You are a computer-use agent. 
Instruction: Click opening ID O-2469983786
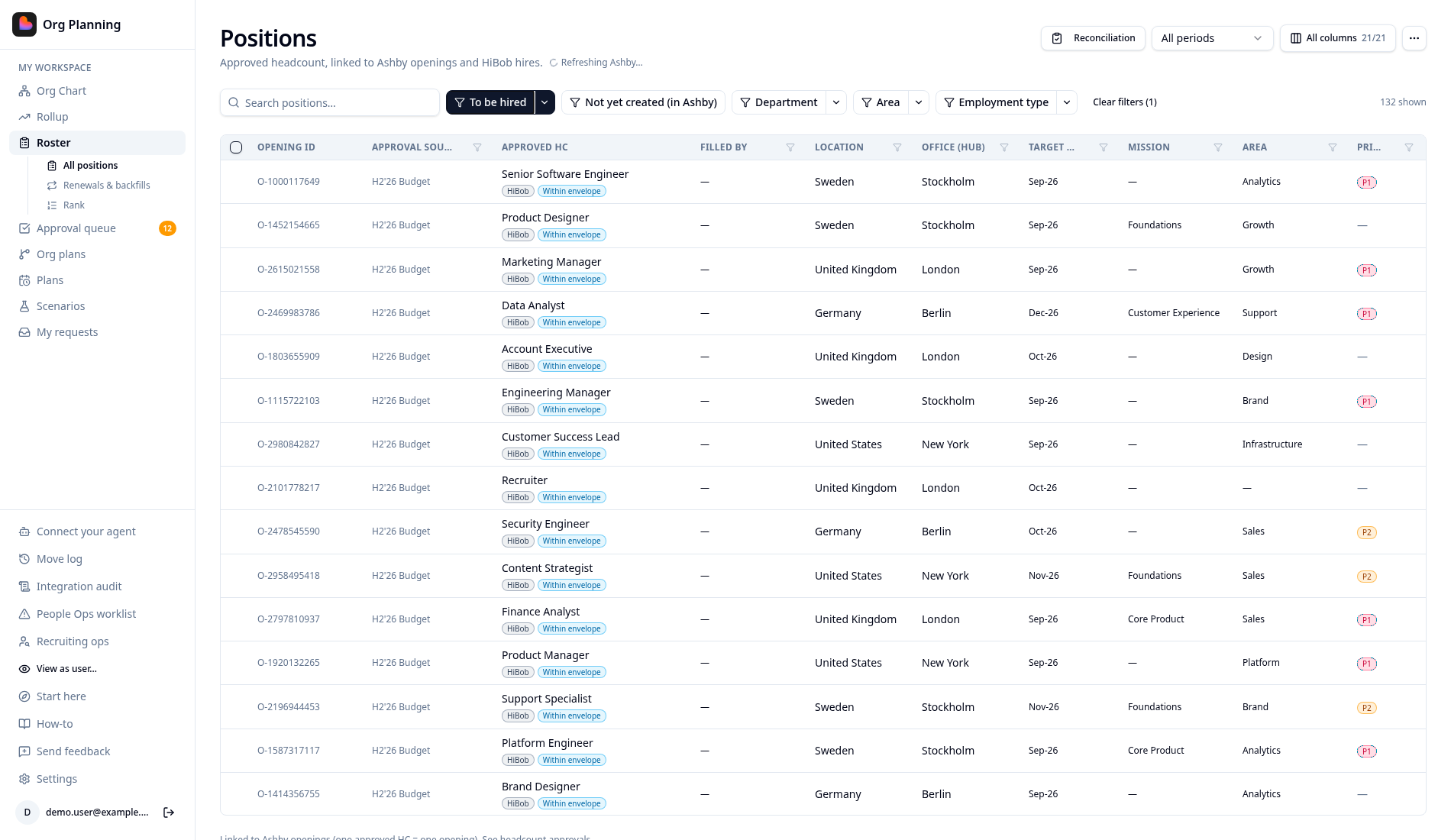pos(289,313)
